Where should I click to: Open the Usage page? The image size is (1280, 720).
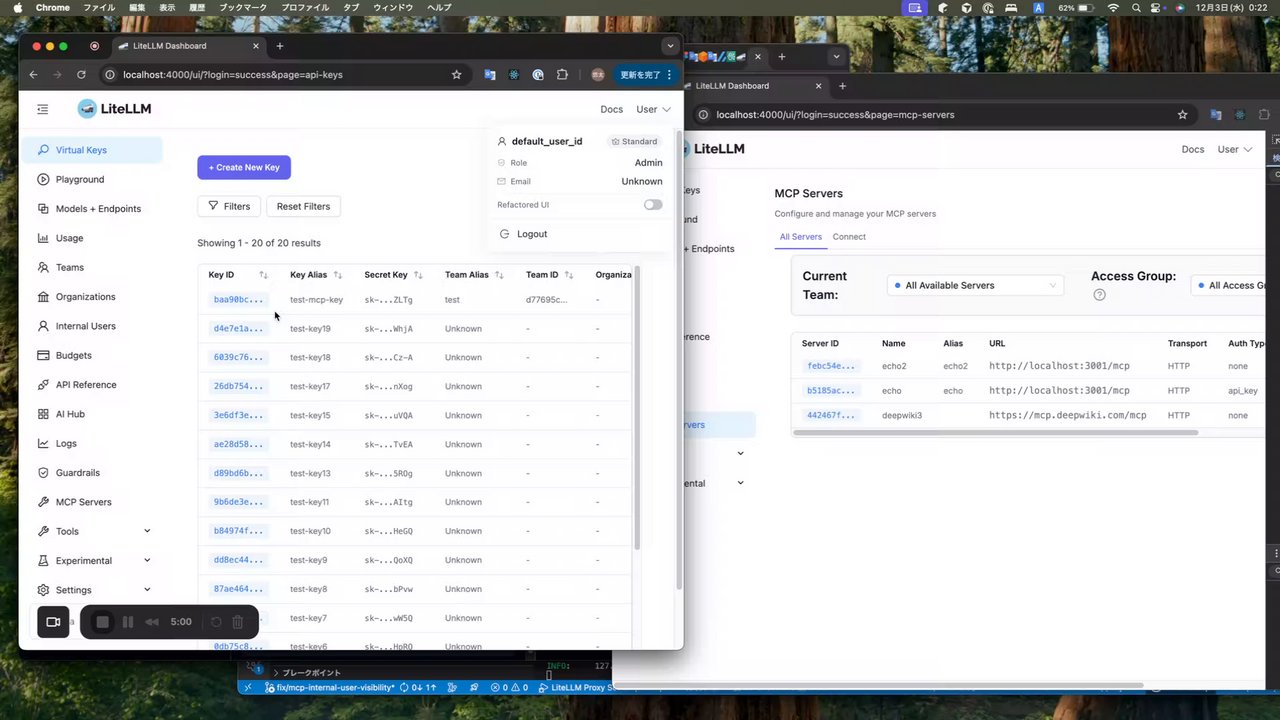coord(93,238)
